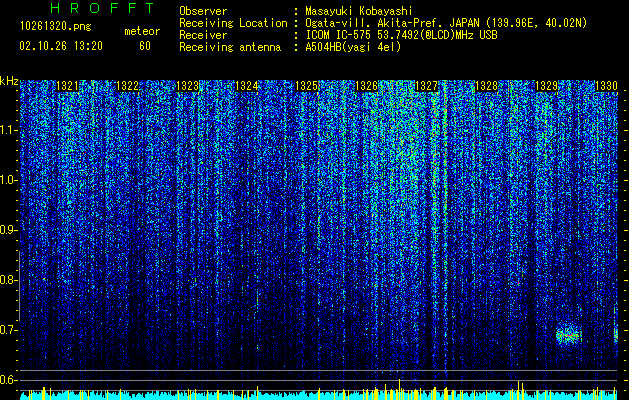Click the 1328 time marker

pos(486,86)
